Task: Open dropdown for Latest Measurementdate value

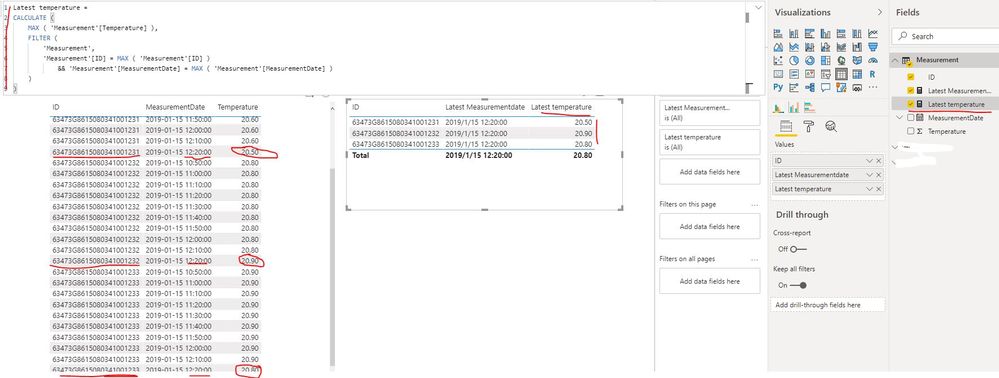Action: [869, 175]
